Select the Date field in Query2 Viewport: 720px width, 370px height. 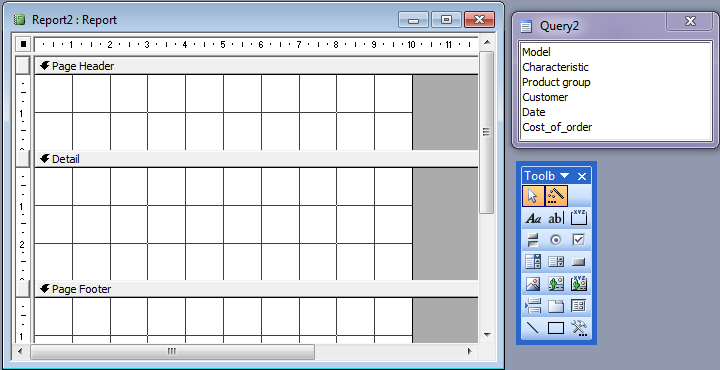[x=534, y=112]
